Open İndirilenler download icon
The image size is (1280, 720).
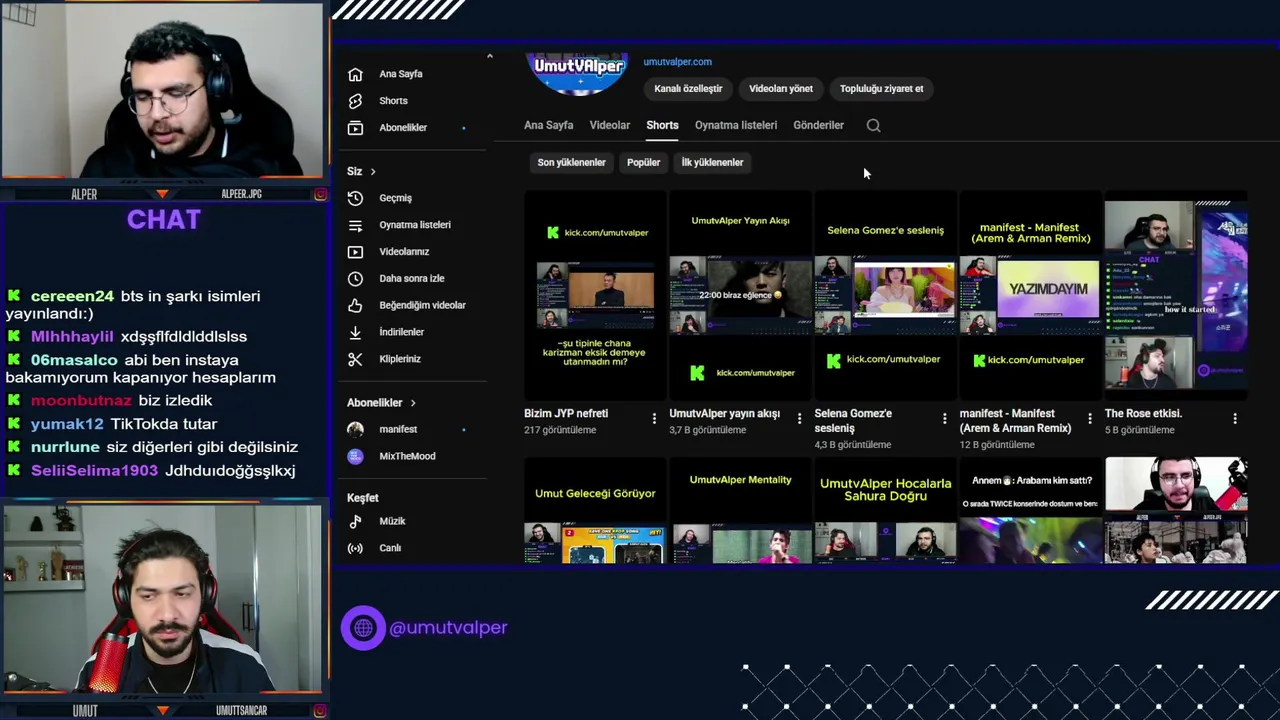coord(355,332)
